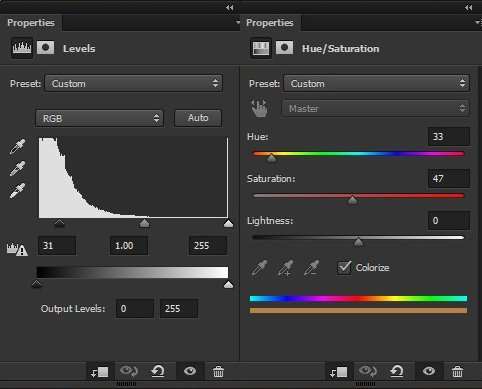The image size is (482, 389).
Task: Delete the Levels adjustment with trash icon
Action: pyautogui.click(x=218, y=371)
